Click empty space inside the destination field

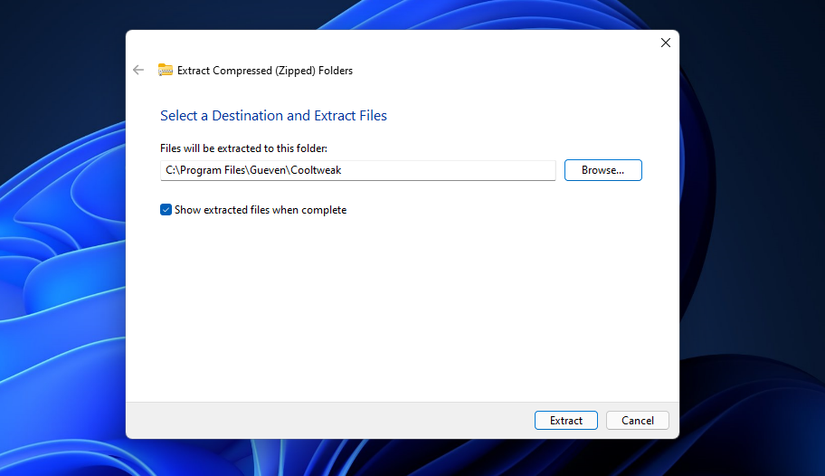click(x=447, y=170)
